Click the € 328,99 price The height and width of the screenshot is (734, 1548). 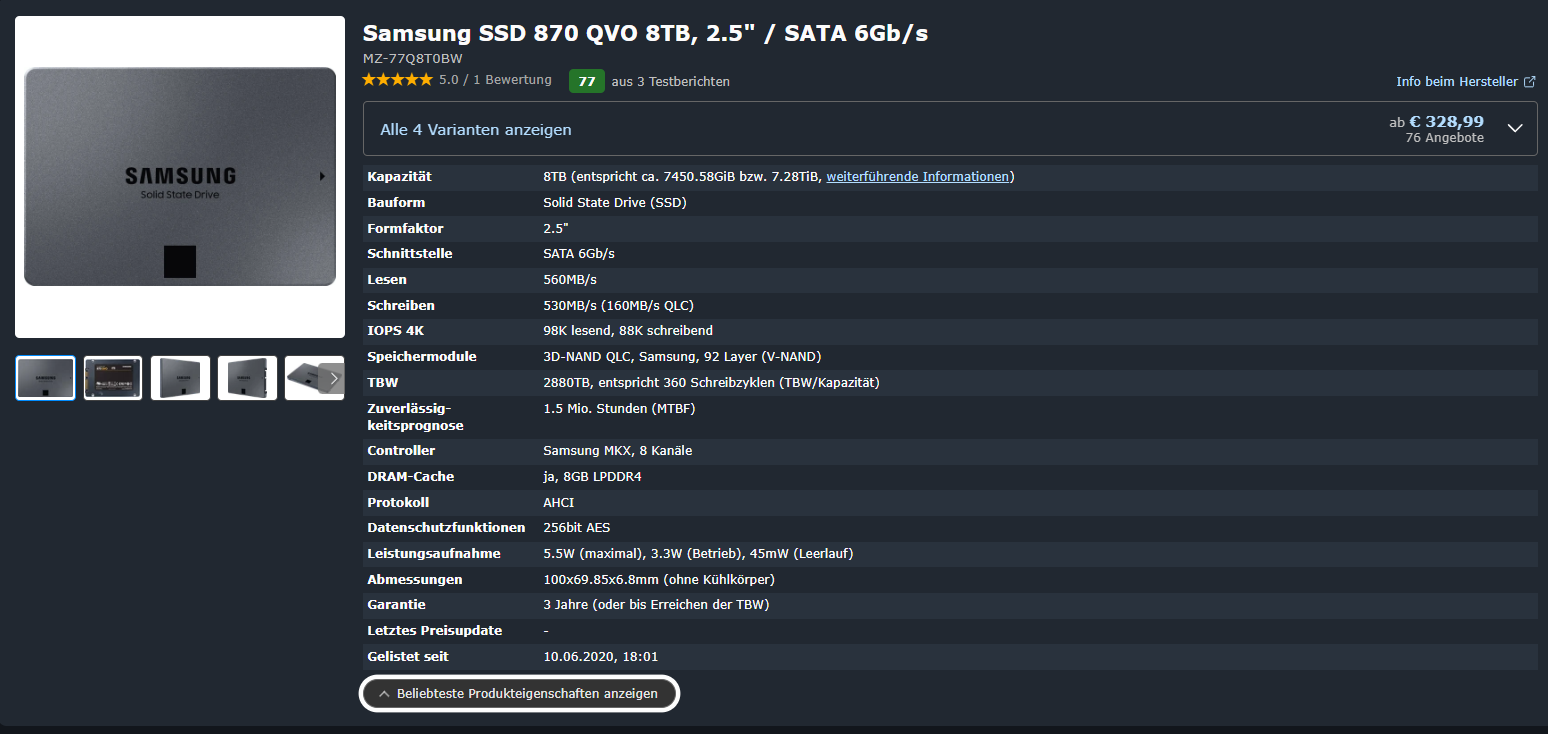click(x=1447, y=121)
